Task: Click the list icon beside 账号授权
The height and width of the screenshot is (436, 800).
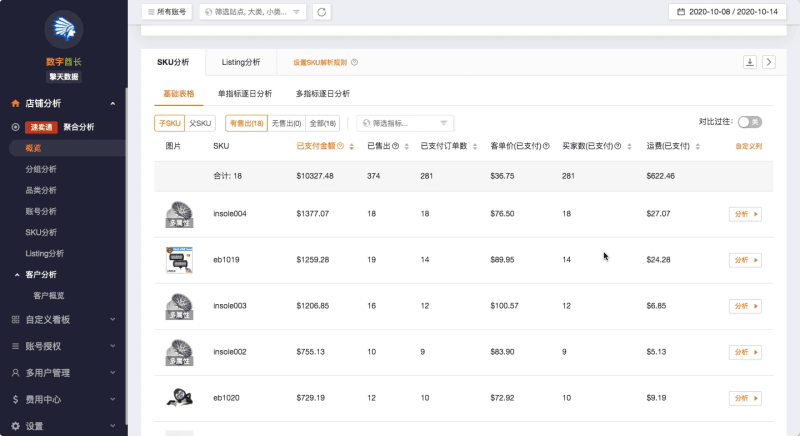Action: 15,346
